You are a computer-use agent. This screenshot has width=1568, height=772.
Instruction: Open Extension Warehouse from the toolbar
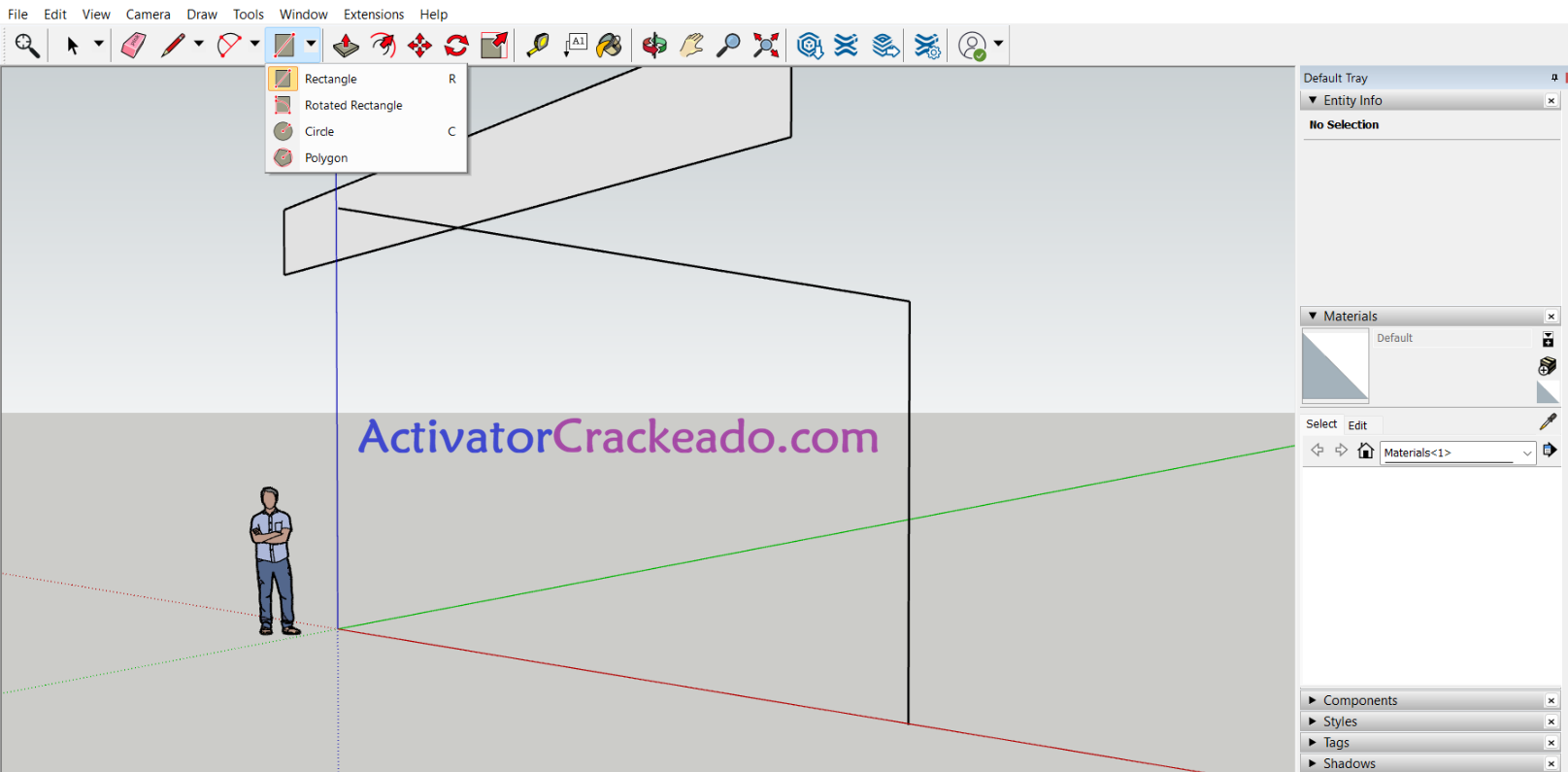[847, 46]
